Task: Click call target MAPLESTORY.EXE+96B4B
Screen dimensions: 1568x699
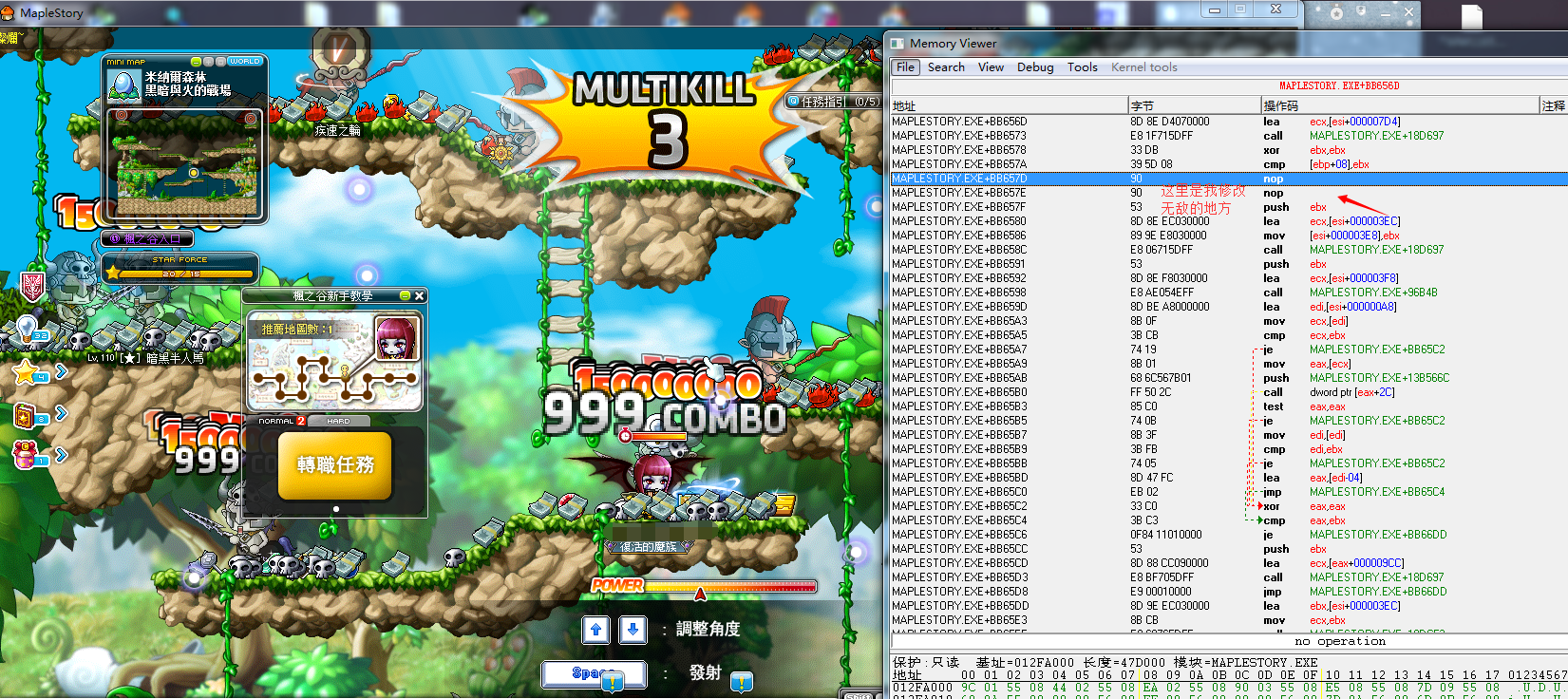Action: click(x=1373, y=293)
